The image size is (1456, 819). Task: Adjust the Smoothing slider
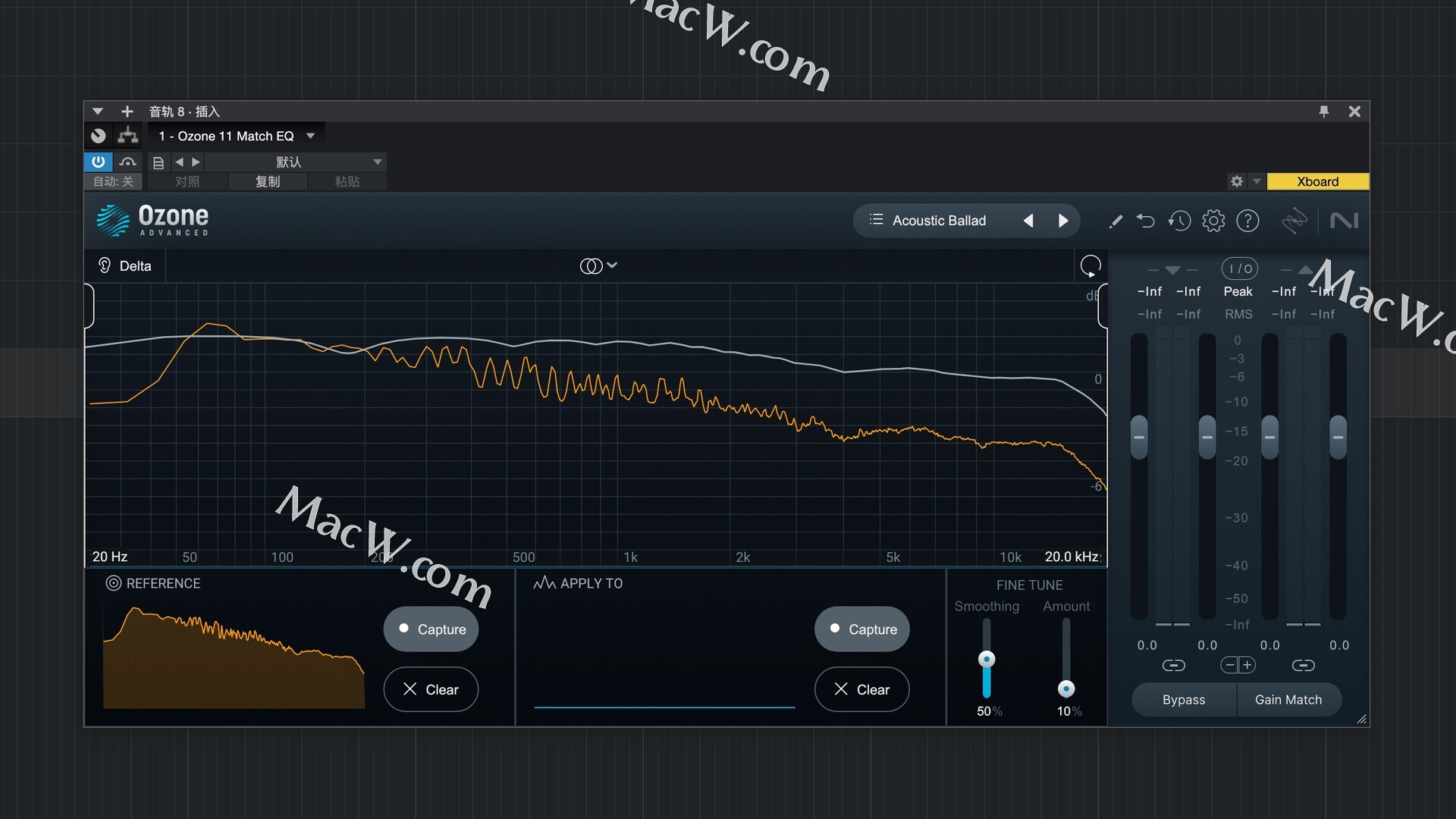(987, 659)
